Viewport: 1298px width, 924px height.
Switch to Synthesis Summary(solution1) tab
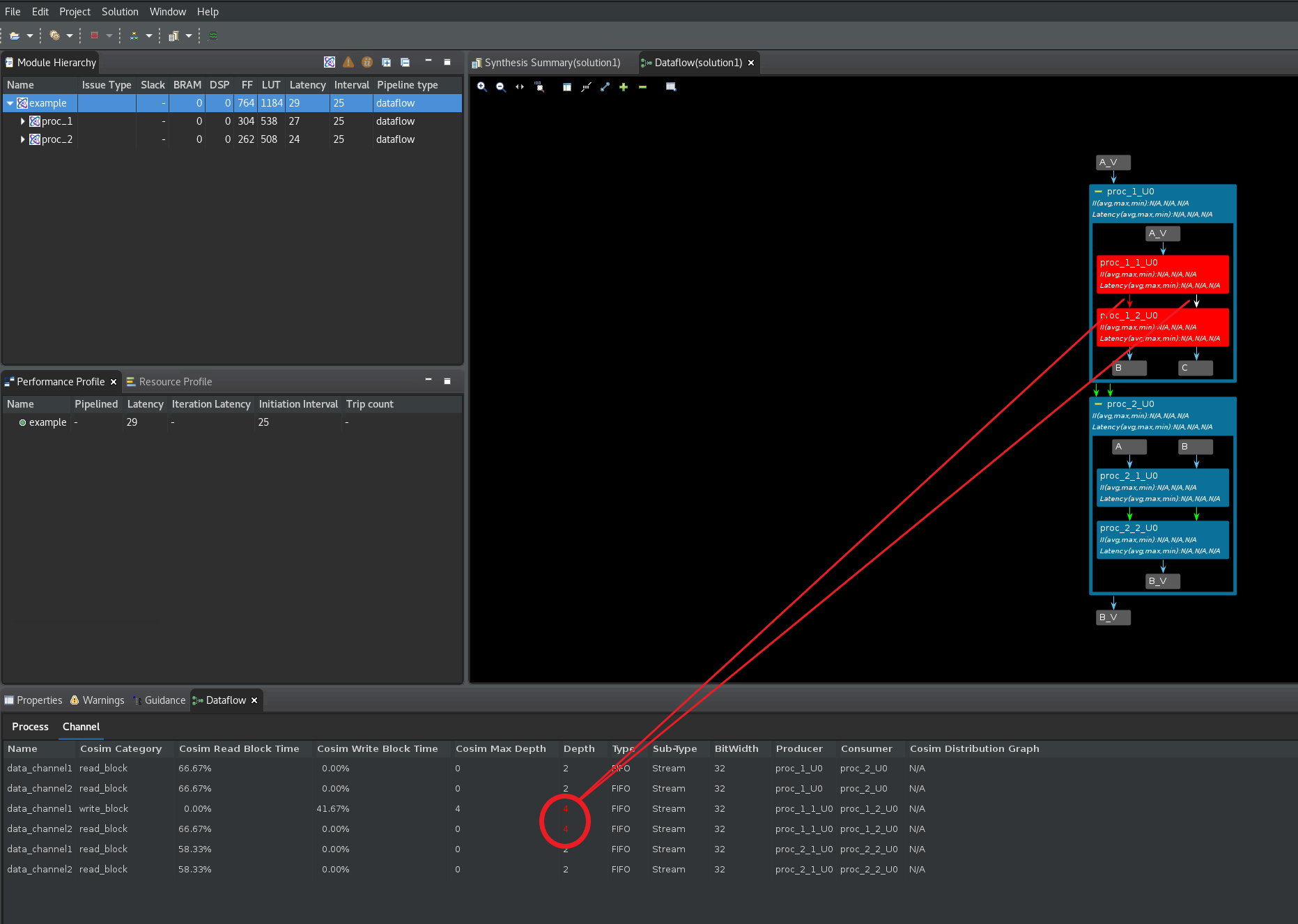tap(546, 63)
